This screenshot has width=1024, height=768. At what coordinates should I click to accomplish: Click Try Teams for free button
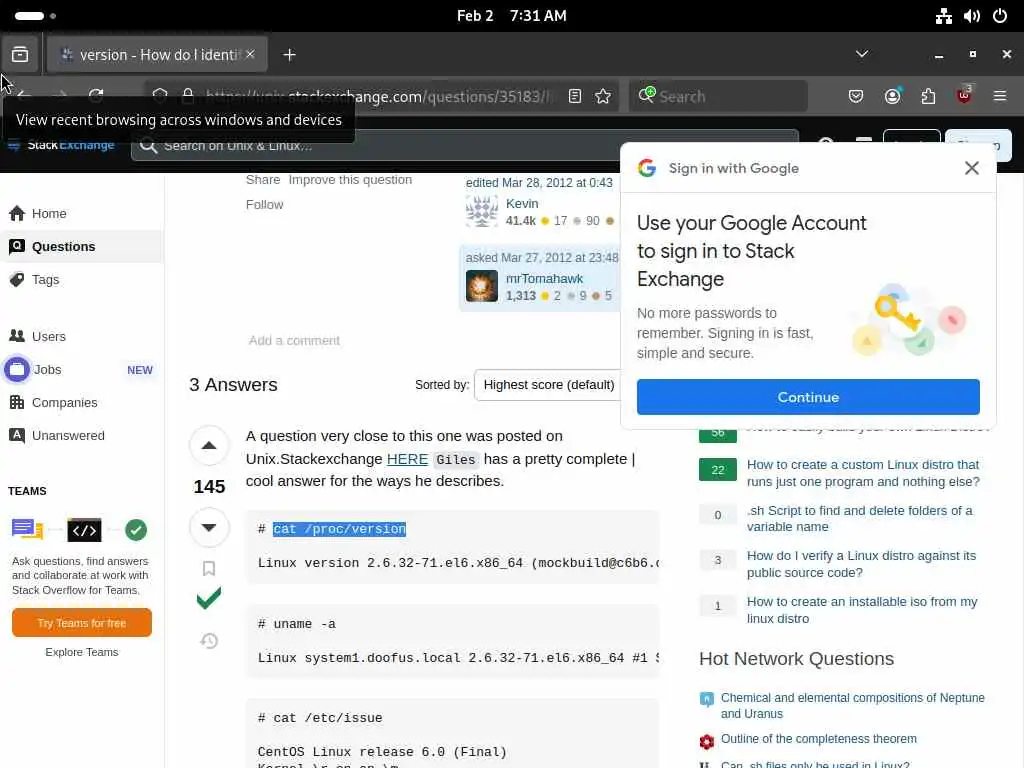(x=82, y=623)
